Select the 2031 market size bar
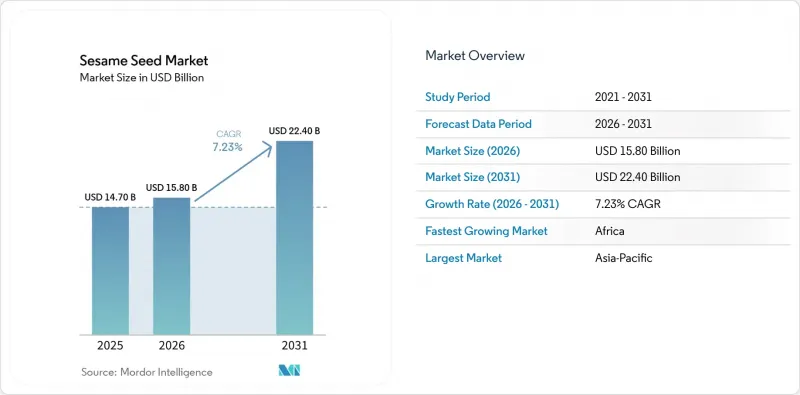Viewport: 800px width, 395px height. [x=294, y=238]
